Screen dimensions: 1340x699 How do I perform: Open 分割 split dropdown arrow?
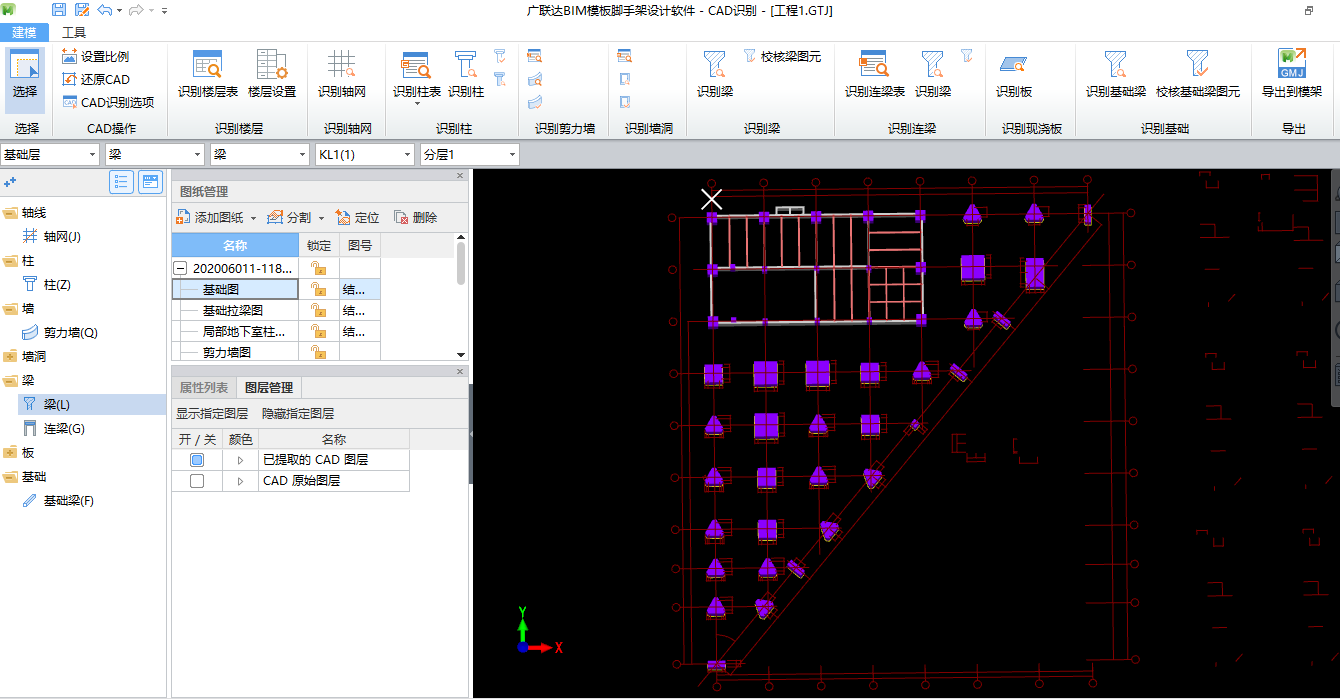click(321, 218)
